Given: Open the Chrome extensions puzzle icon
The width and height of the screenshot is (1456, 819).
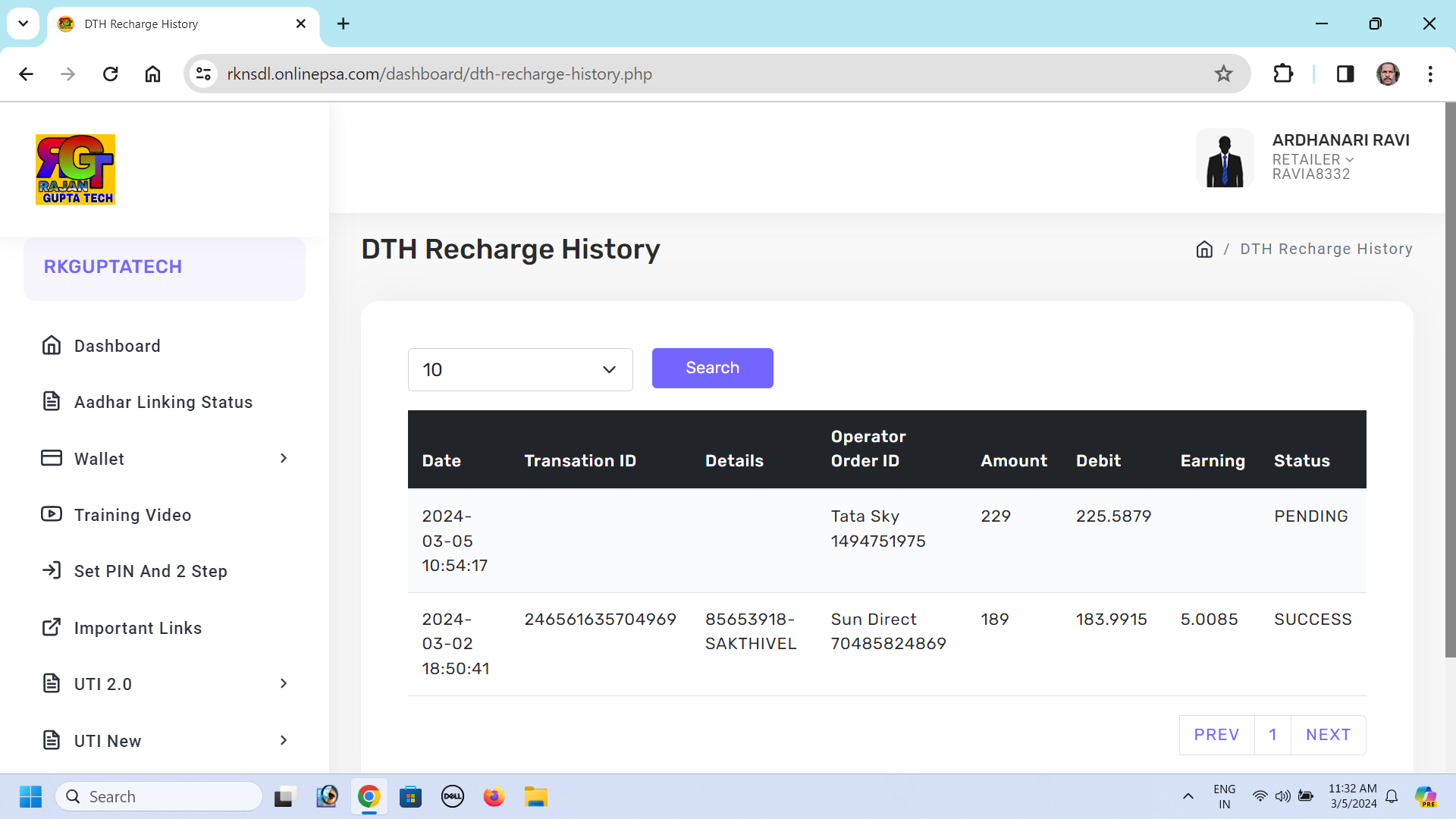Looking at the screenshot, I should point(1283,74).
